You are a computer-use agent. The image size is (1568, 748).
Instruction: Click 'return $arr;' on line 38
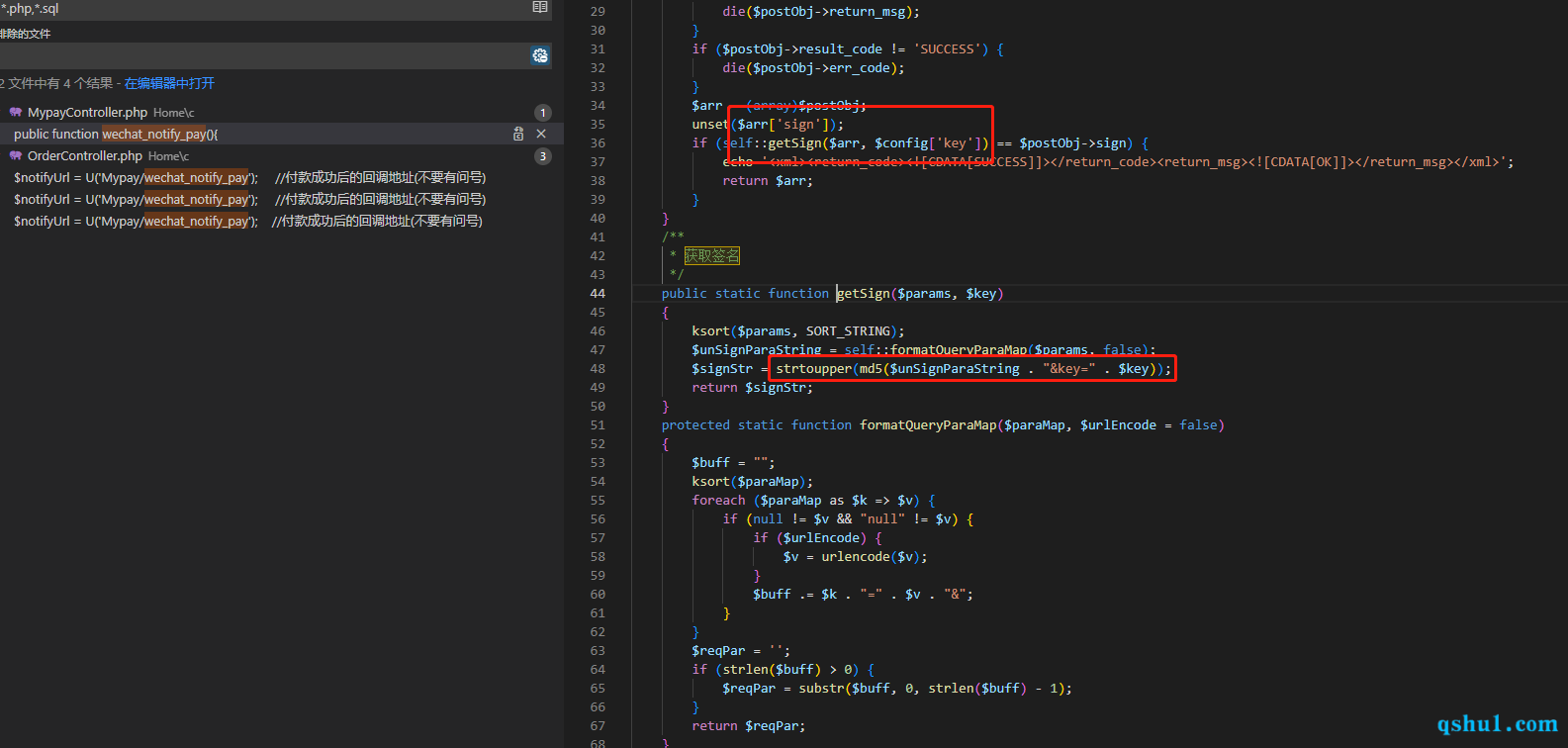[x=768, y=181]
